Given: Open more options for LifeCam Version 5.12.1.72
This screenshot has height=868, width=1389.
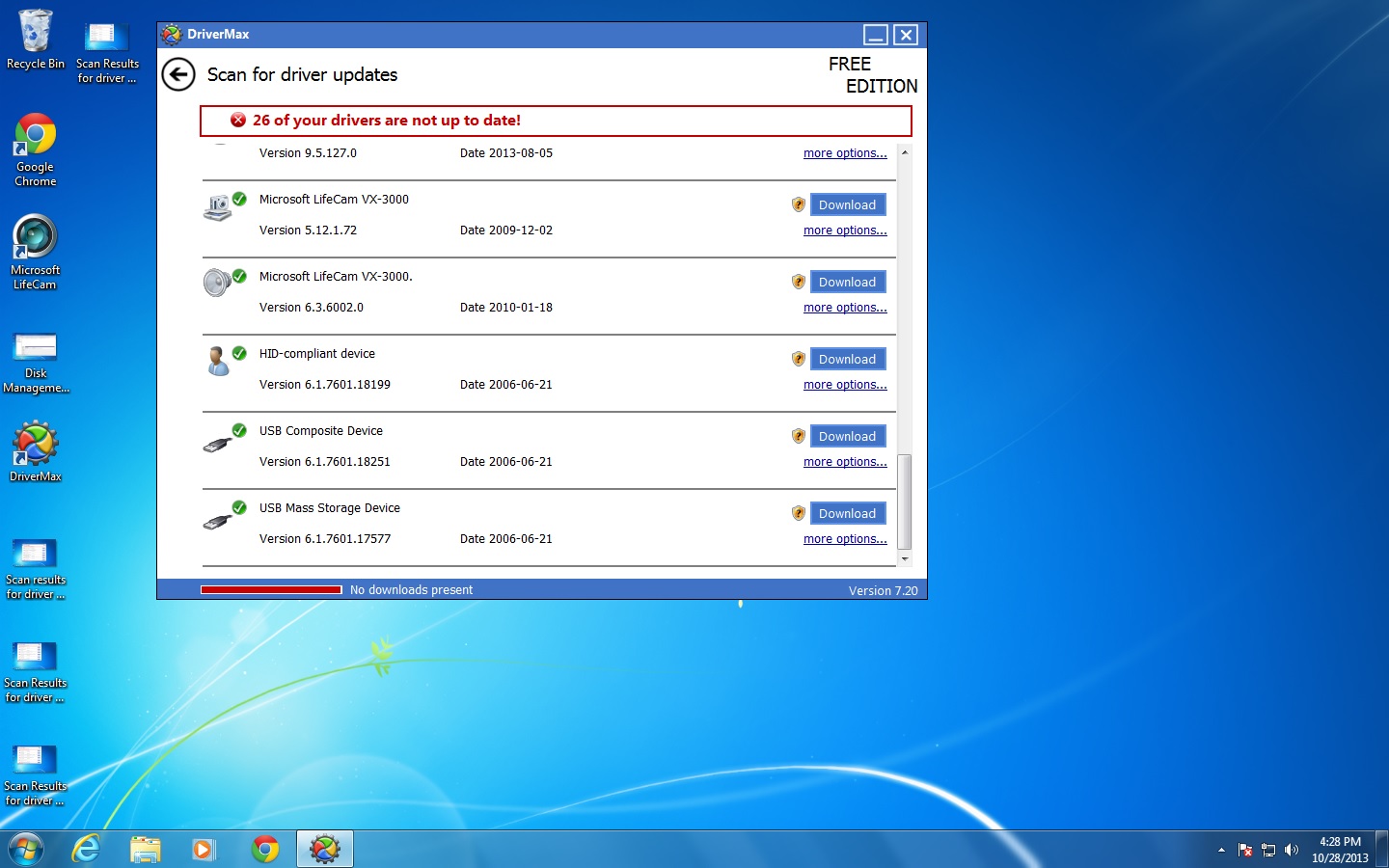Looking at the screenshot, I should (845, 231).
